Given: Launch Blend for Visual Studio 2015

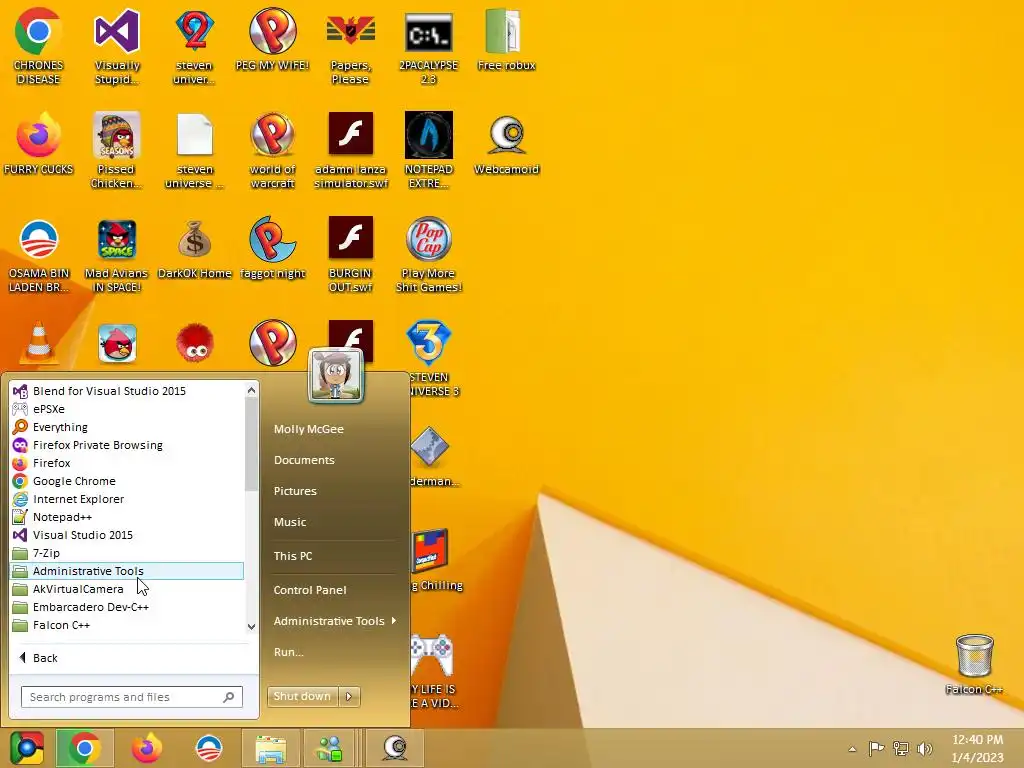Looking at the screenshot, I should (x=127, y=391).
